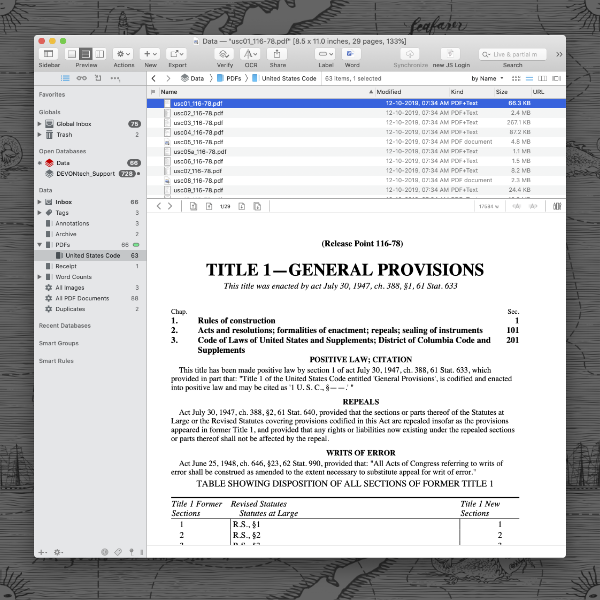Select file usc08_116-78.pdf
This screenshot has width=600, height=600.
pos(356,180)
